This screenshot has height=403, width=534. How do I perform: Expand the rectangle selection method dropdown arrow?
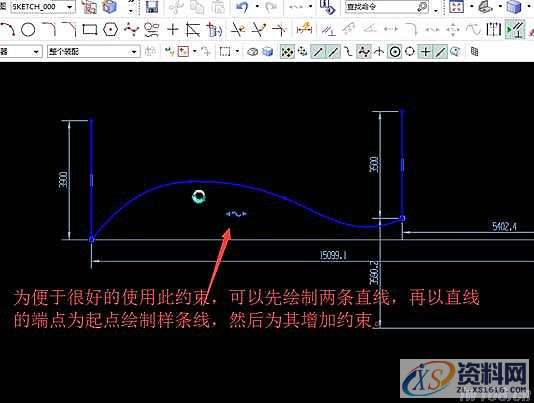pos(237,52)
